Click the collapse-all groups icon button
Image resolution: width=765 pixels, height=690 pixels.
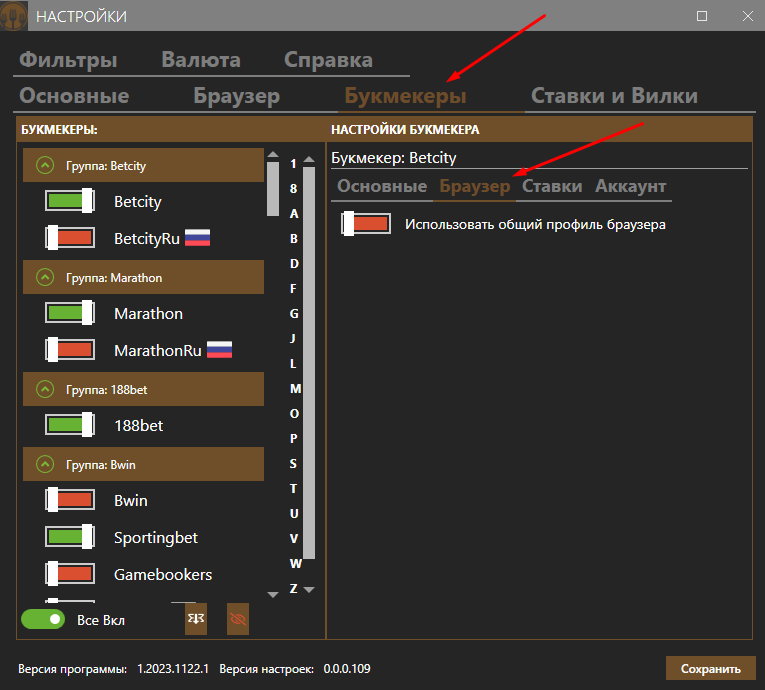[x=196, y=619]
